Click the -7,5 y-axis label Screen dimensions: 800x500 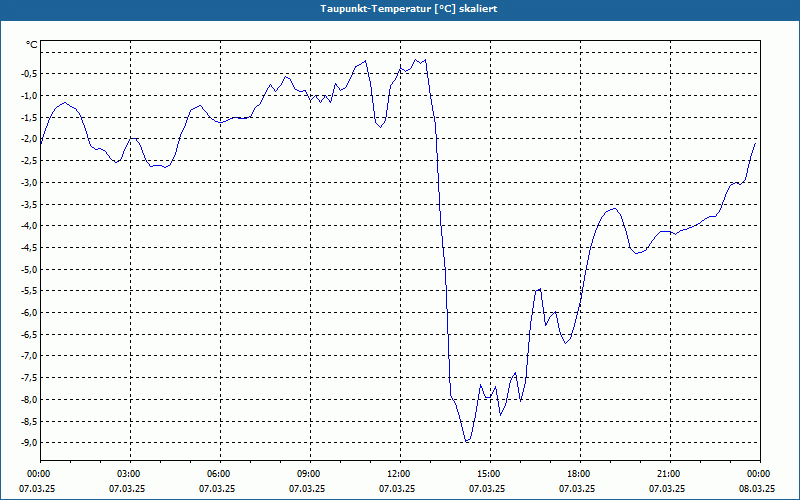pos(29,377)
